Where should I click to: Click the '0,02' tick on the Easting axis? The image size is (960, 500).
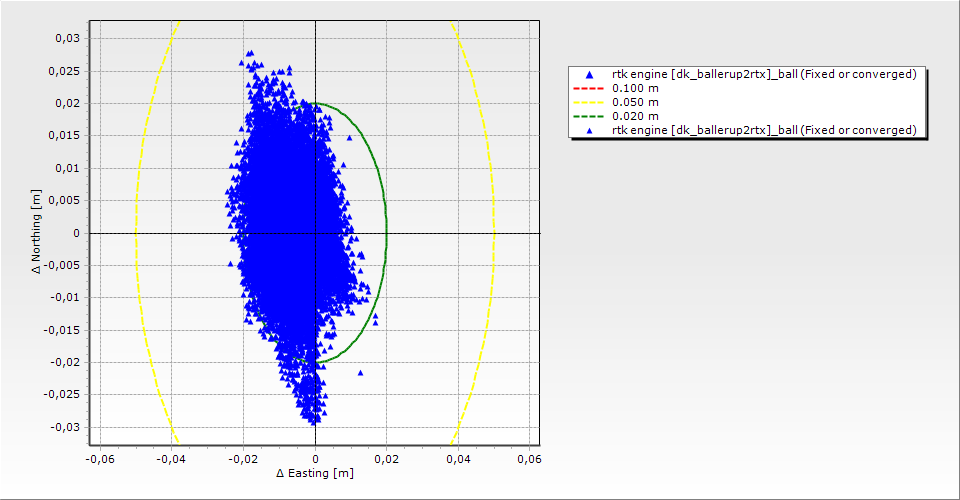tap(387, 459)
